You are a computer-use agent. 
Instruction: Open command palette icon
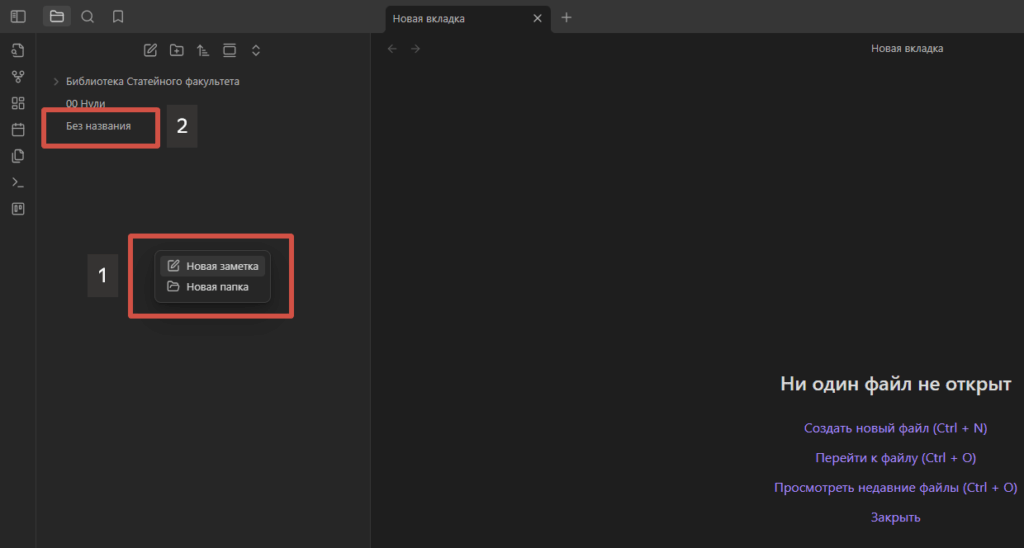click(18, 183)
